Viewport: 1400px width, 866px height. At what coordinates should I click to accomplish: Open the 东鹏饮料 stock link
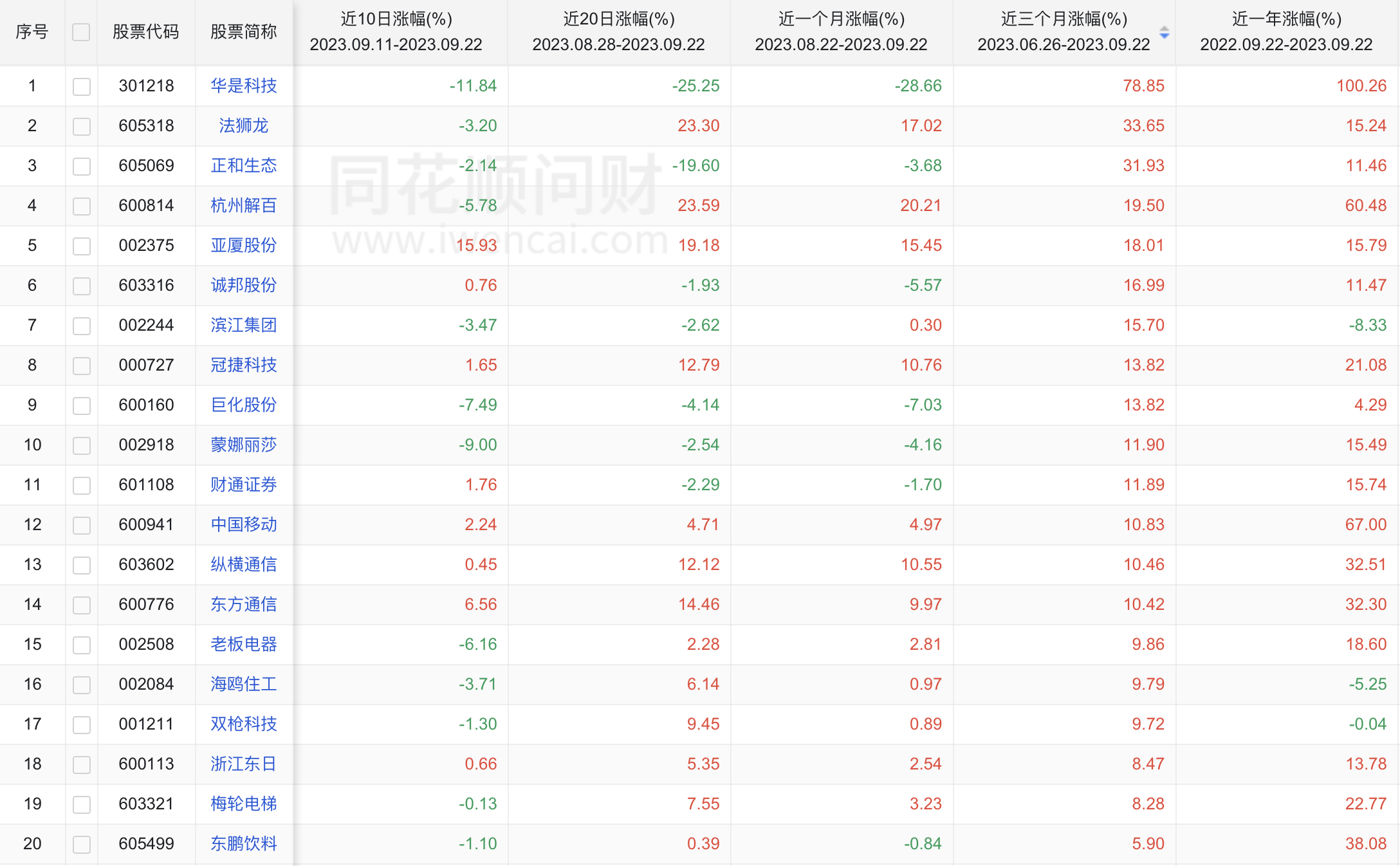pos(244,843)
